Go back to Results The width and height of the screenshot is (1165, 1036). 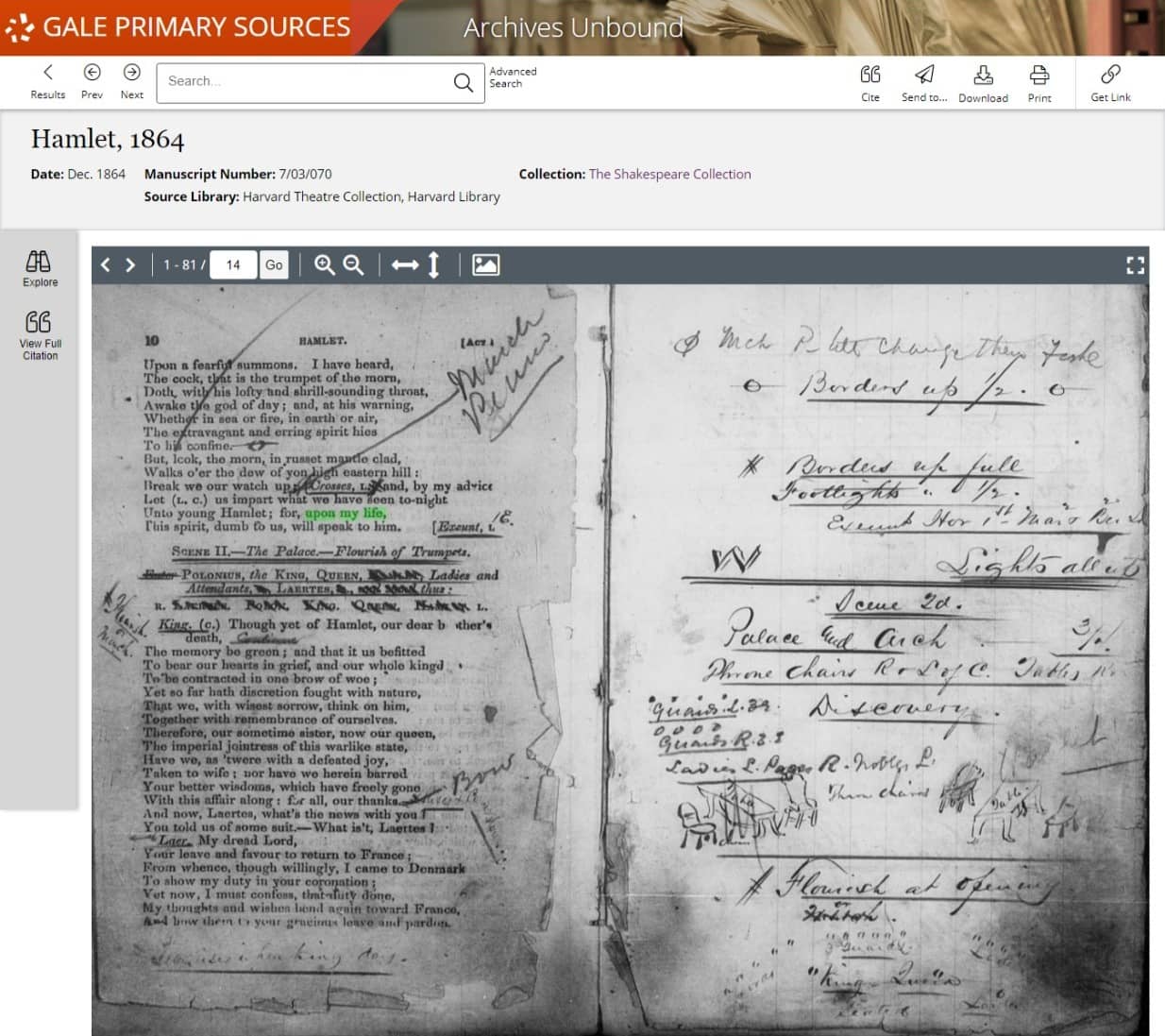(x=47, y=81)
